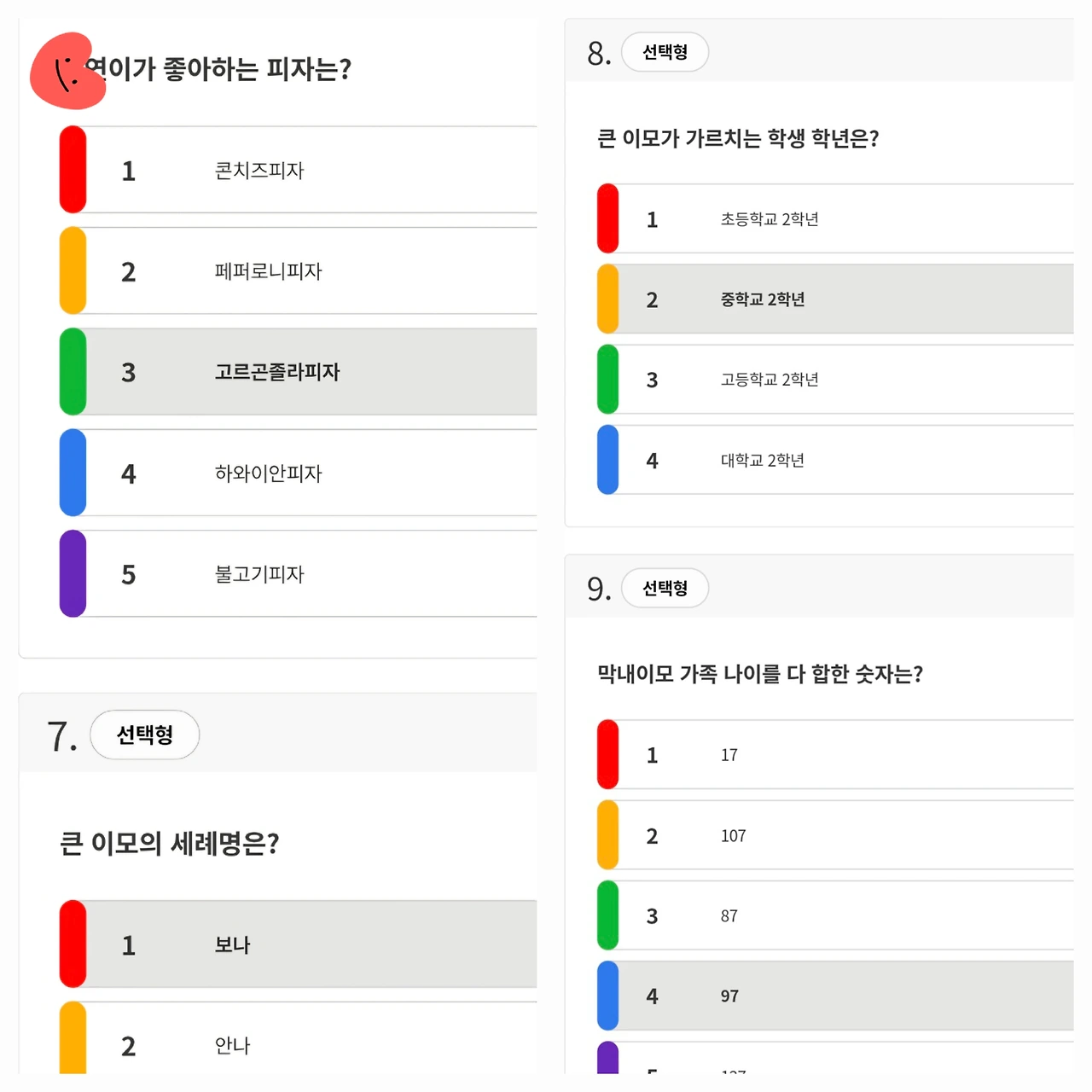Click the 선택형 tag on question 7
Screen dimensions: 1092x1092
(x=144, y=735)
